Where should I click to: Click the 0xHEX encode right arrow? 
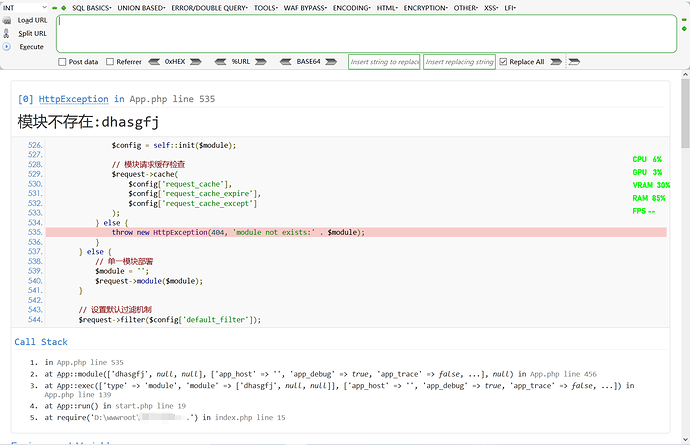196,62
